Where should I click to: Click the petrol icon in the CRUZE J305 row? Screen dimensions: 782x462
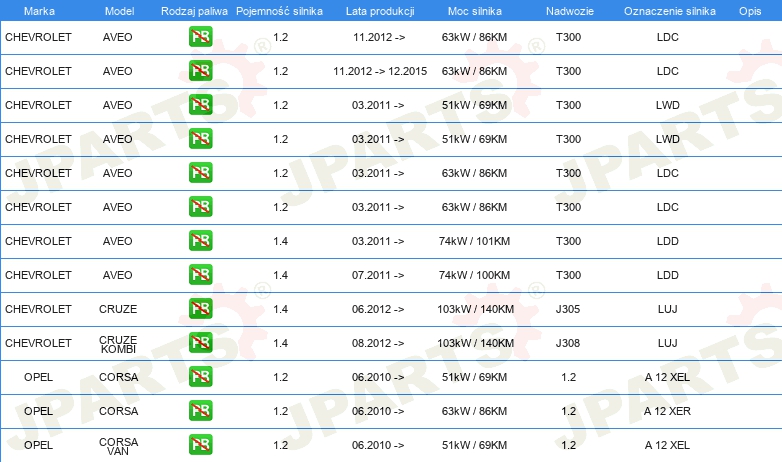click(200, 308)
